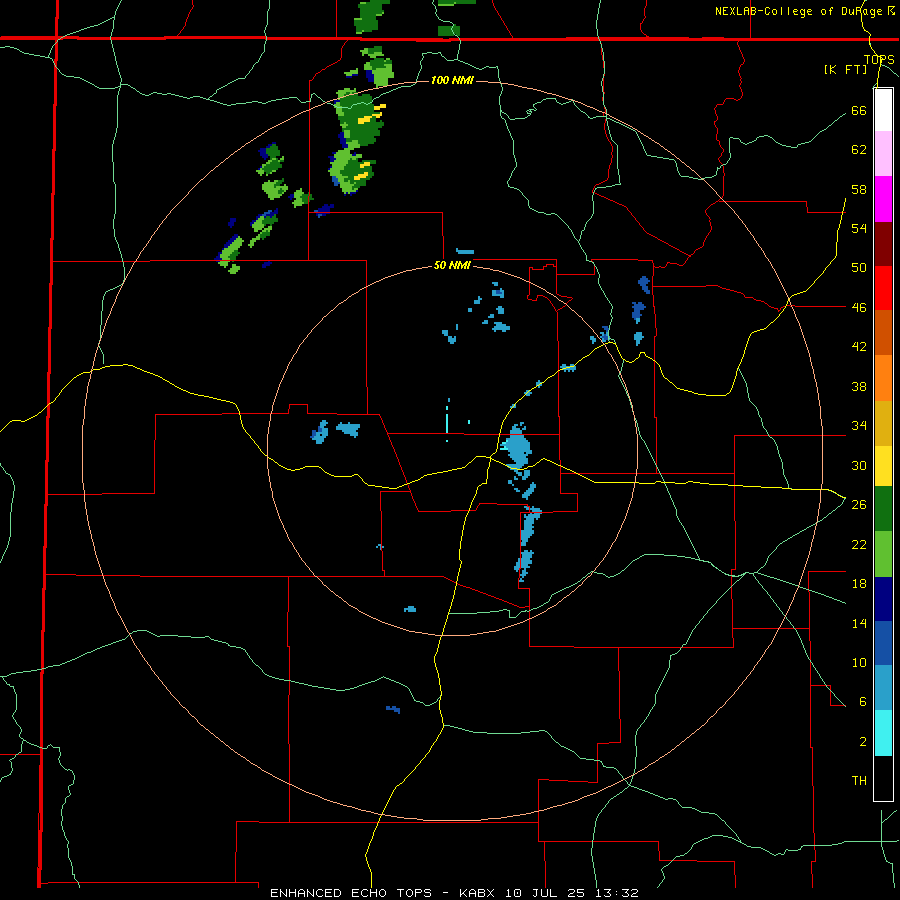Click the TH threshold legend label
The width and height of the screenshot is (900, 900).
click(859, 781)
